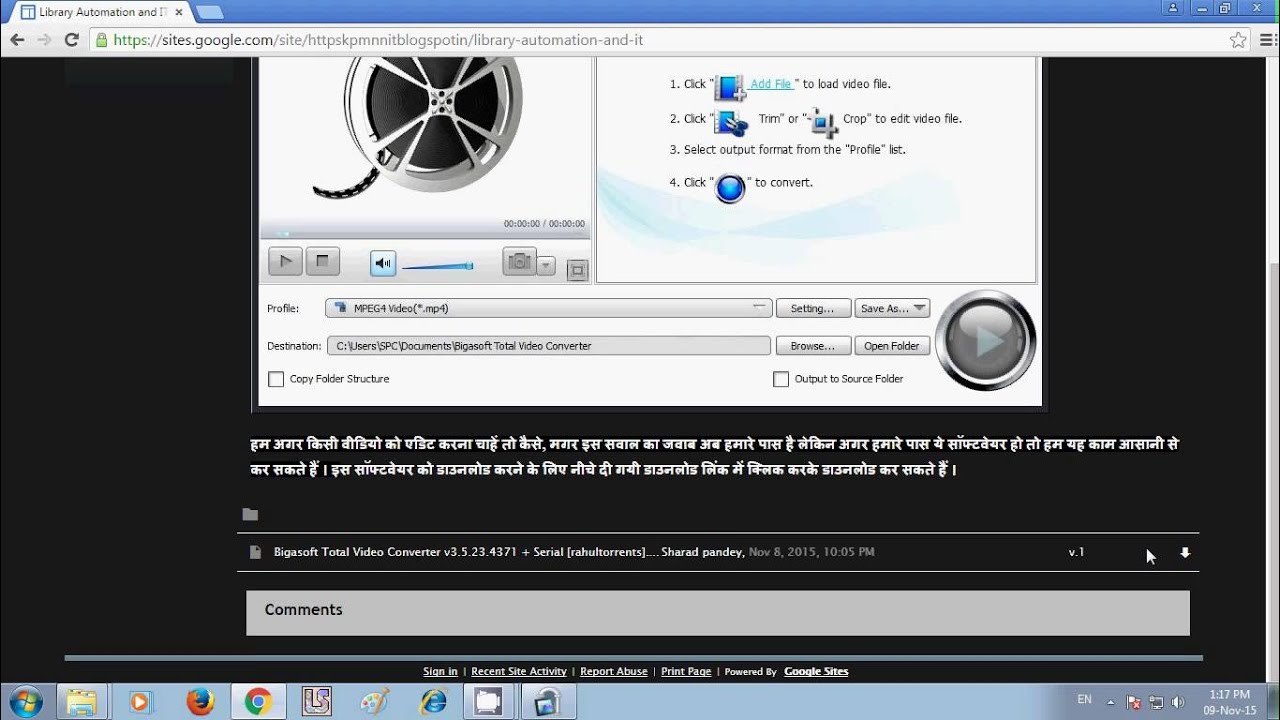The height and width of the screenshot is (720, 1280).
Task: Open Bigasoft Total Video Converter attachment
Action: click(x=464, y=552)
